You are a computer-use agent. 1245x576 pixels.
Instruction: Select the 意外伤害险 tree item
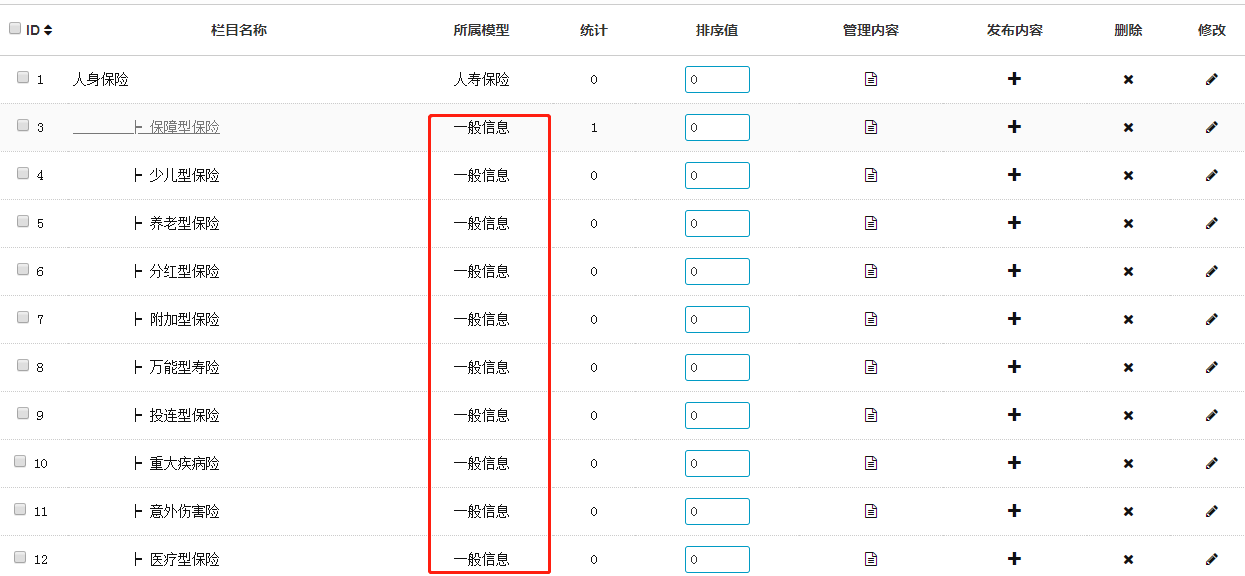(x=184, y=511)
